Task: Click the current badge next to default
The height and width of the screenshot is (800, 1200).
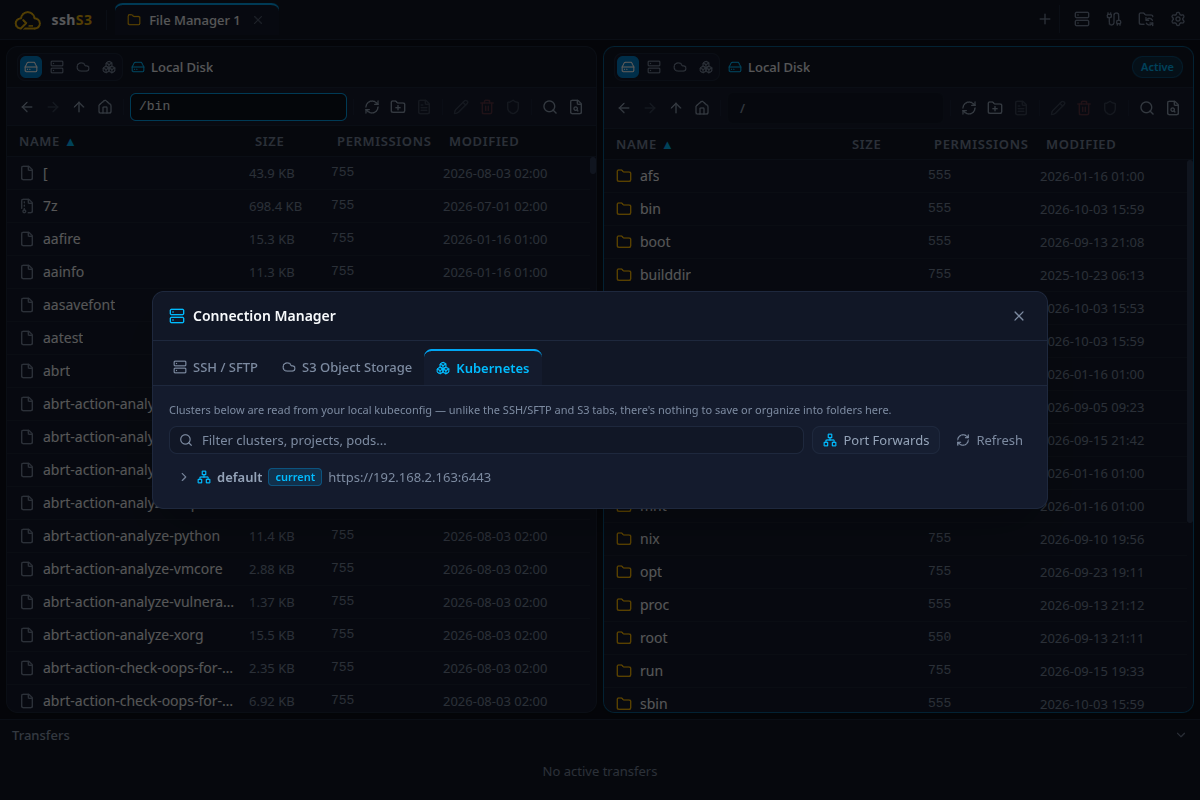Action: tap(295, 477)
